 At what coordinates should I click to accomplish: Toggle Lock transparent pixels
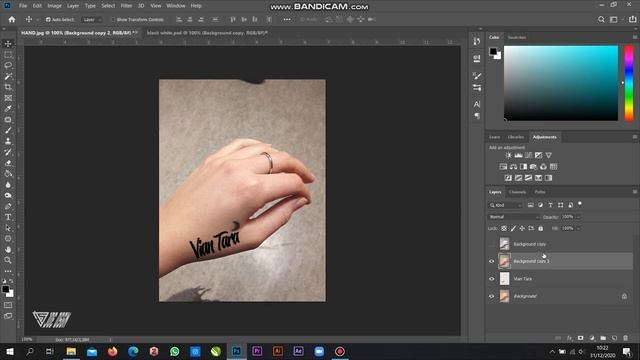pyautogui.click(x=504, y=229)
